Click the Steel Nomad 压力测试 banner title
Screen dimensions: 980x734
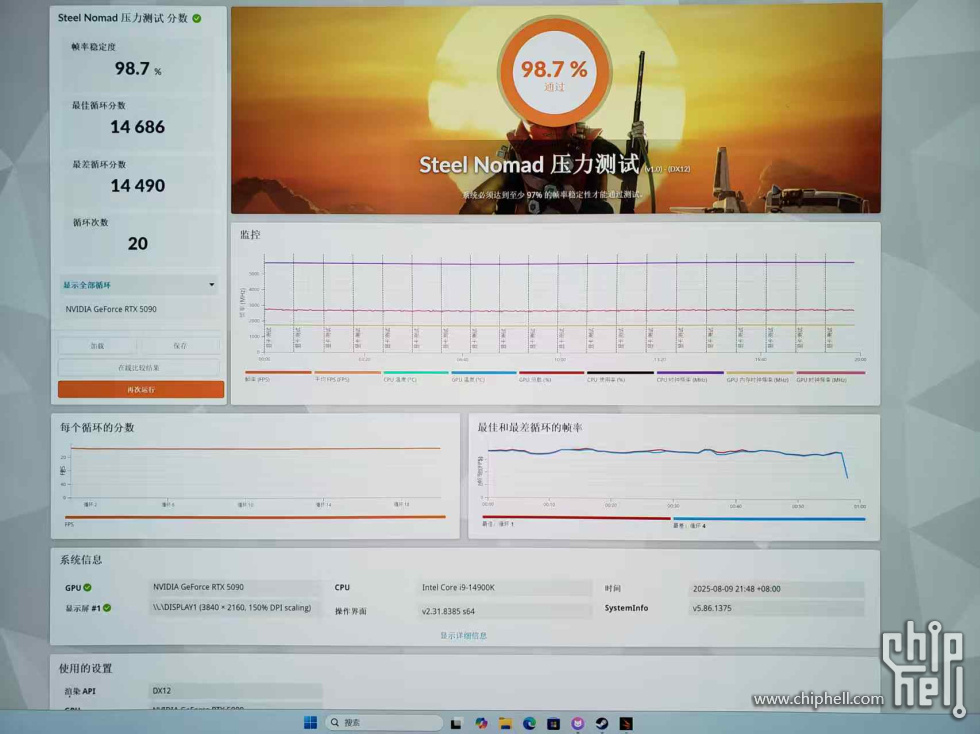529,164
